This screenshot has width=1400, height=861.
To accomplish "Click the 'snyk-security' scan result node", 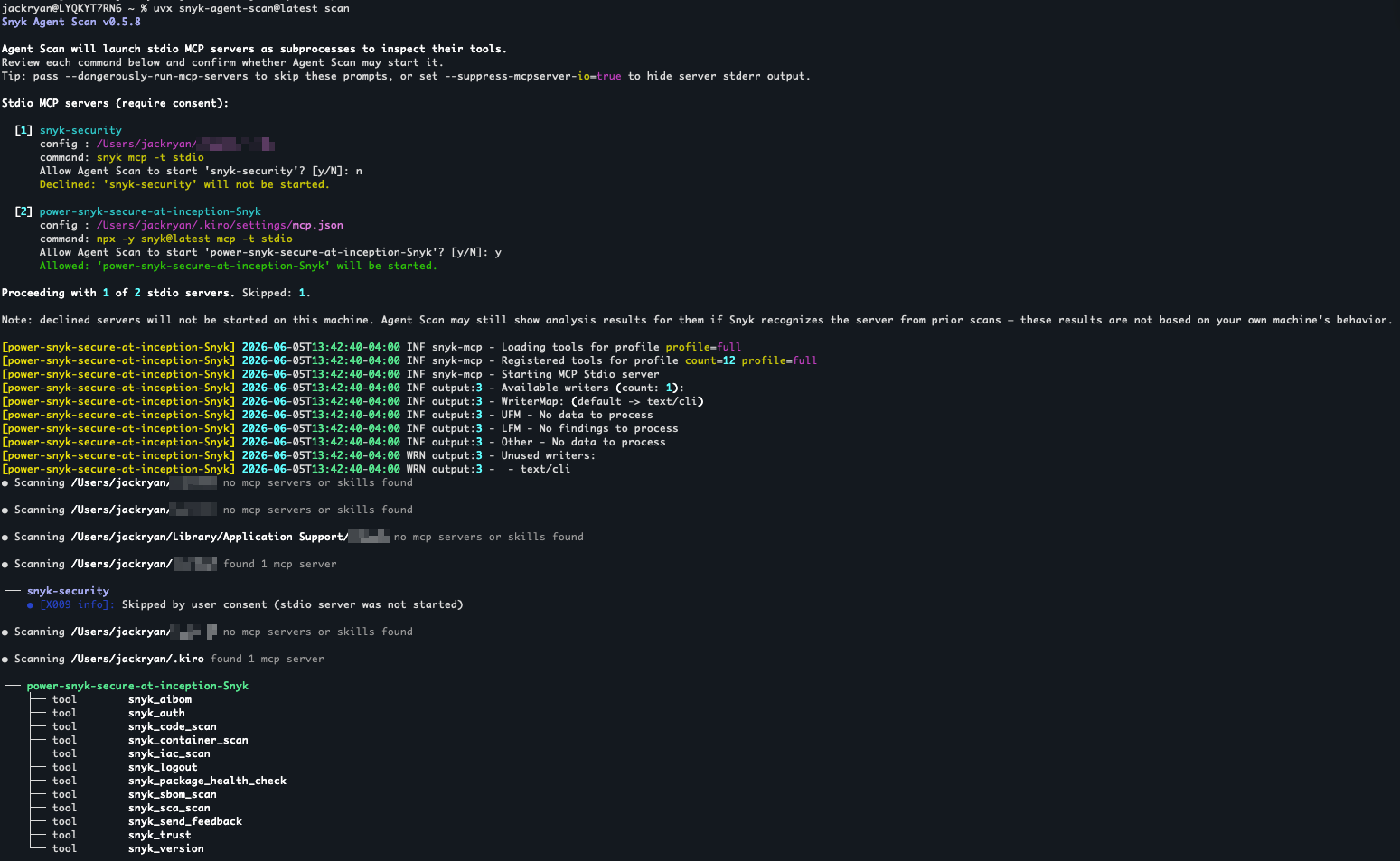I will pos(68,591).
